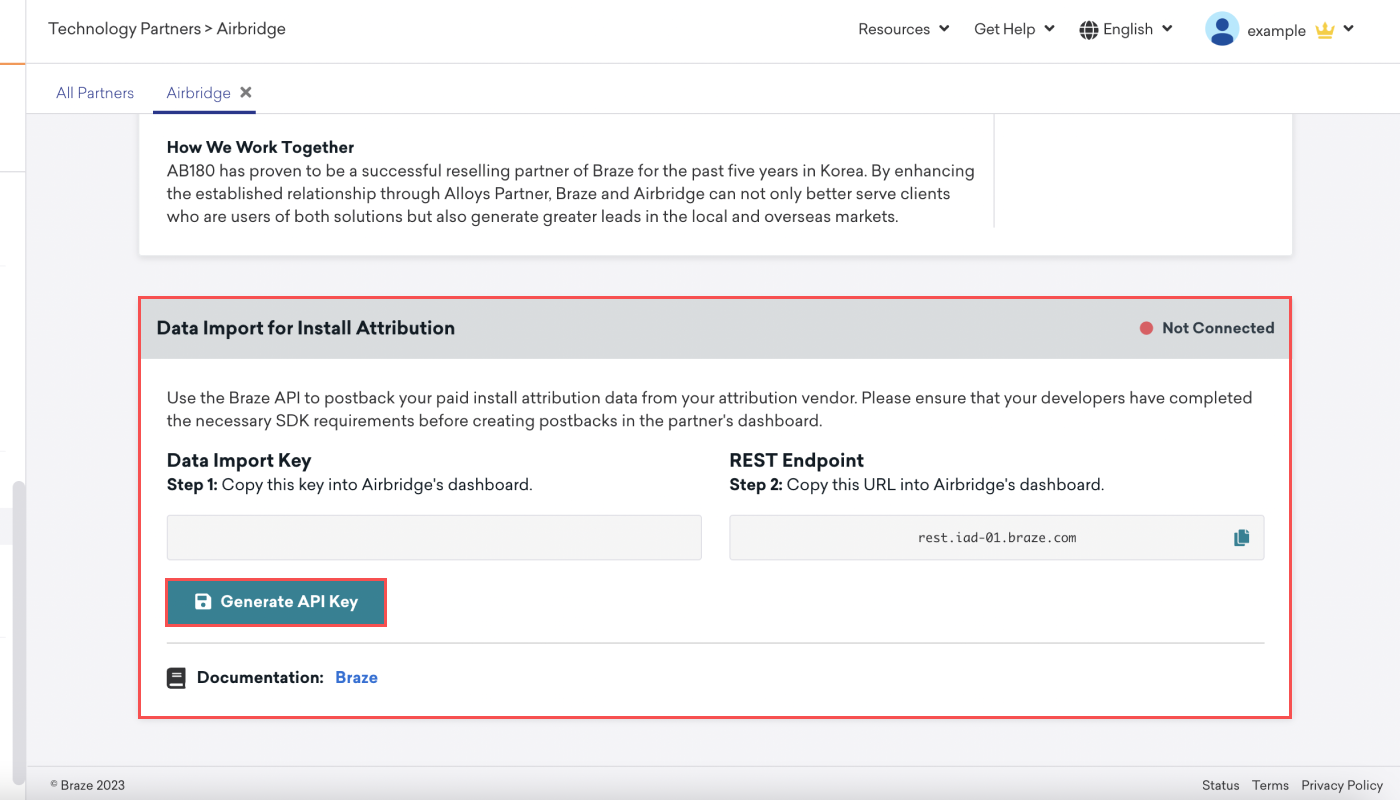Open the Braze documentation link

click(356, 678)
